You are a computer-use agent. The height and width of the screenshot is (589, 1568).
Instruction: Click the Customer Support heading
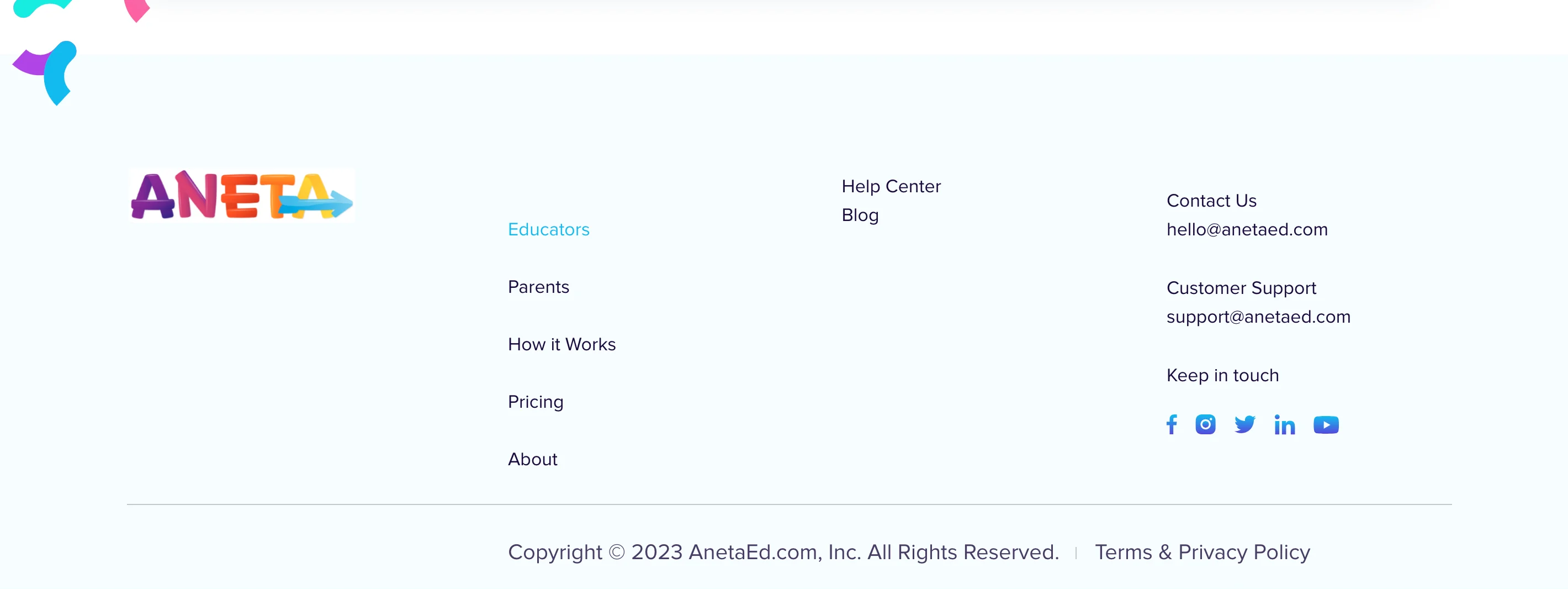click(1241, 288)
